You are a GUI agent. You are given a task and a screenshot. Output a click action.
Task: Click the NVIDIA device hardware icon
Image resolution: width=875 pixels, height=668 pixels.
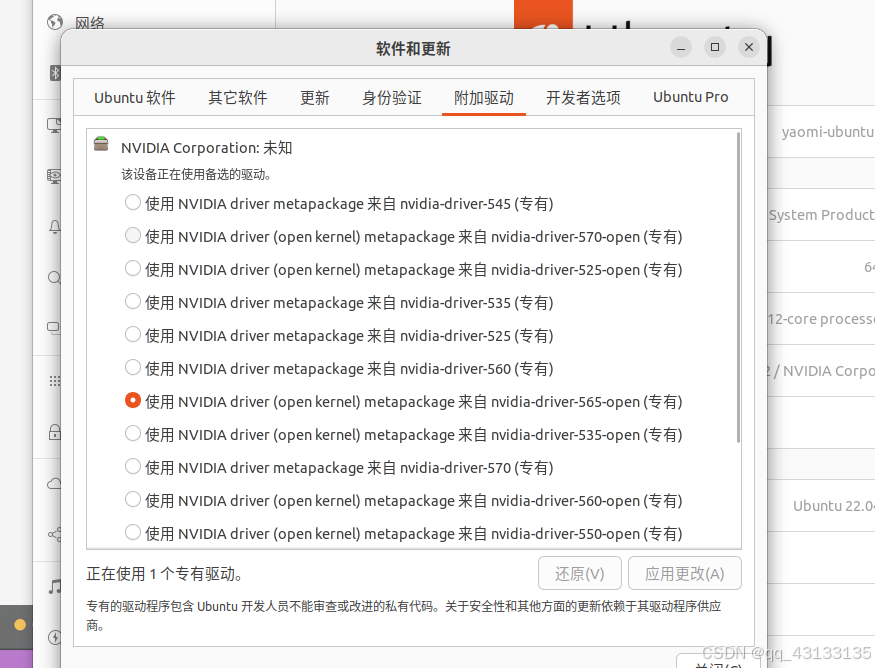(101, 144)
